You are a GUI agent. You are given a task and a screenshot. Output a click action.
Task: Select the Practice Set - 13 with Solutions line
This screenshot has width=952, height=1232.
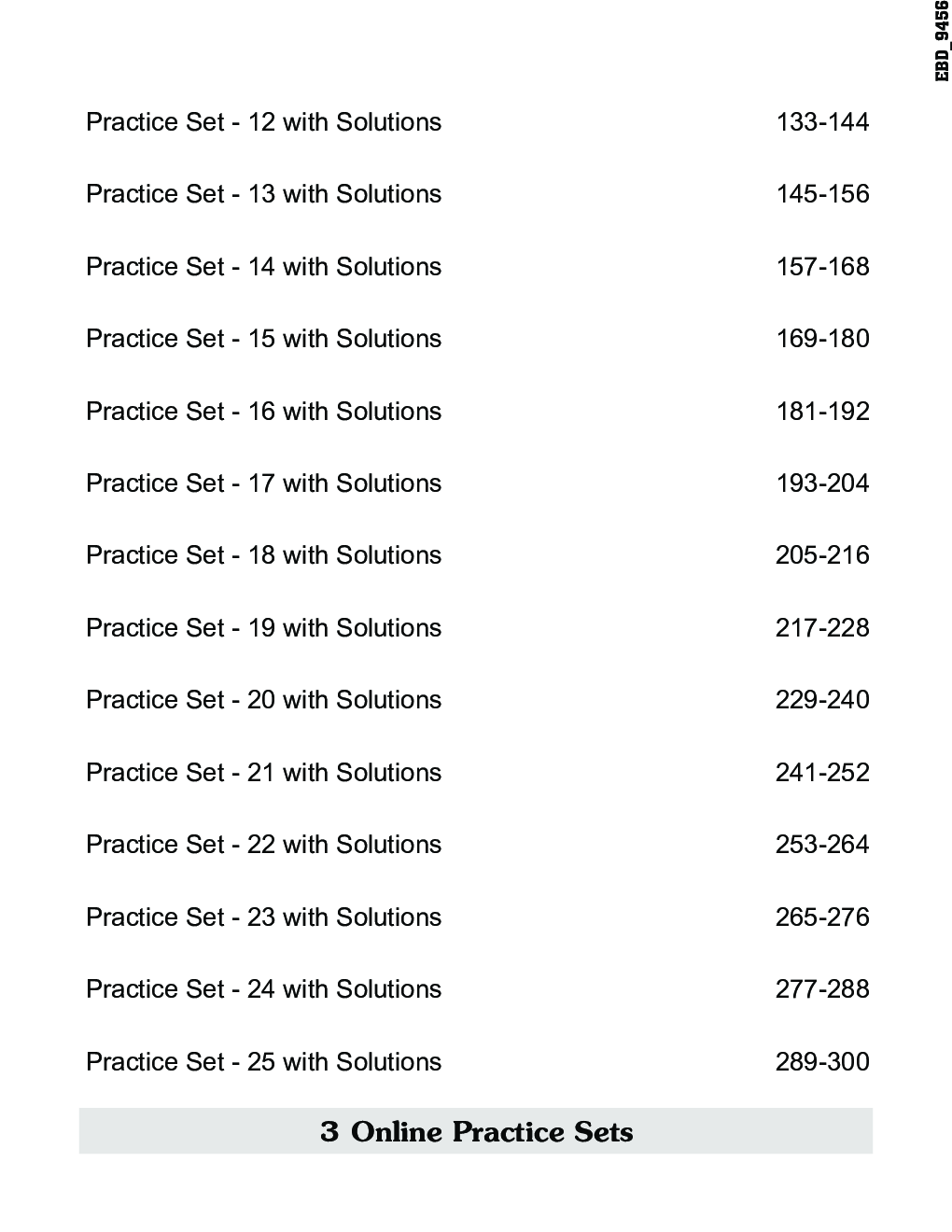pyautogui.click(x=263, y=194)
